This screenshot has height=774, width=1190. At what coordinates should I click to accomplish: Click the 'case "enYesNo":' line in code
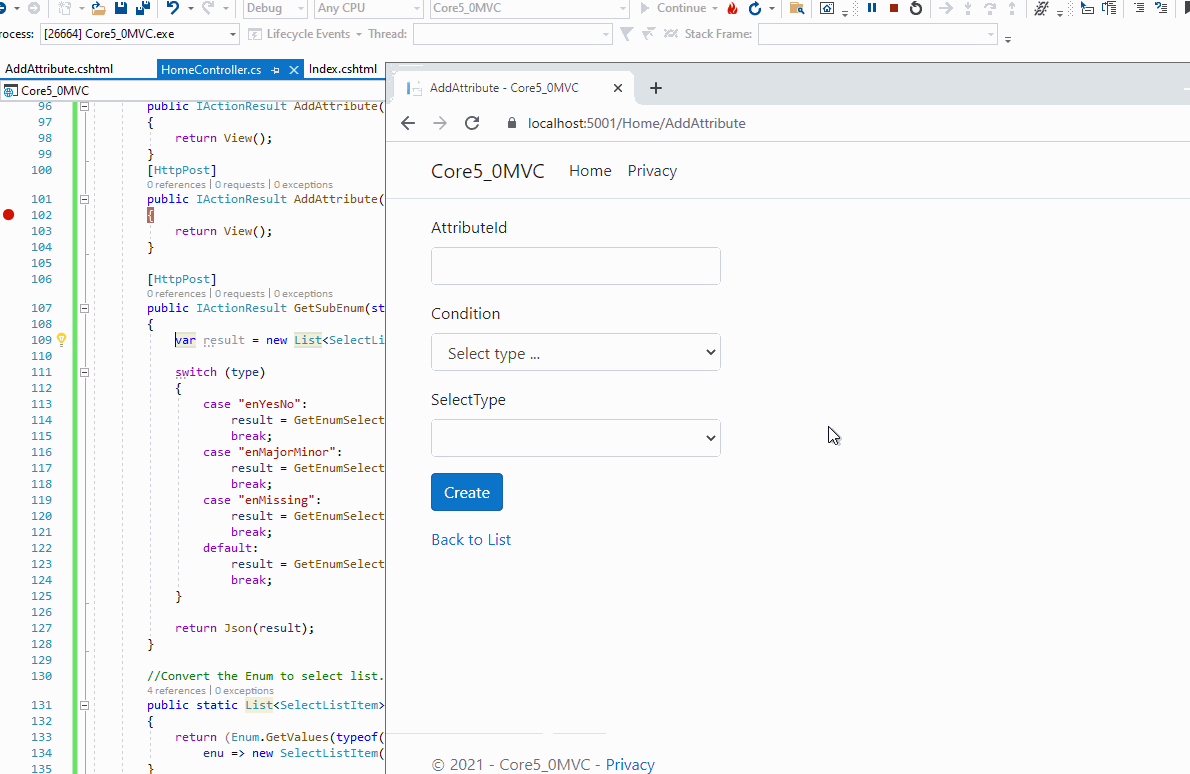click(255, 404)
